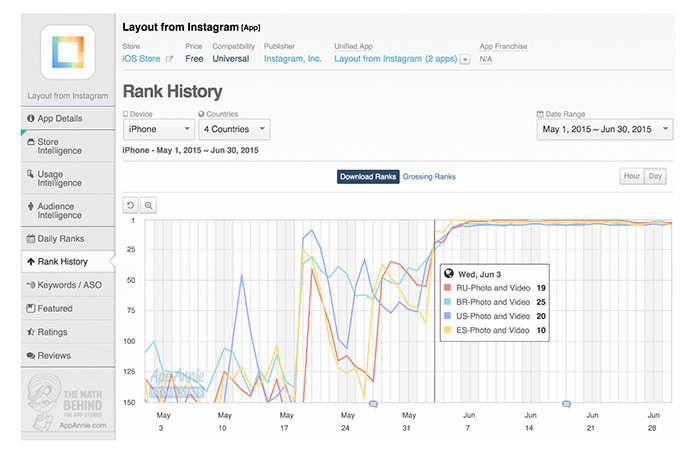
Task: Open Instagram, Inc. publisher link
Action: (292, 58)
